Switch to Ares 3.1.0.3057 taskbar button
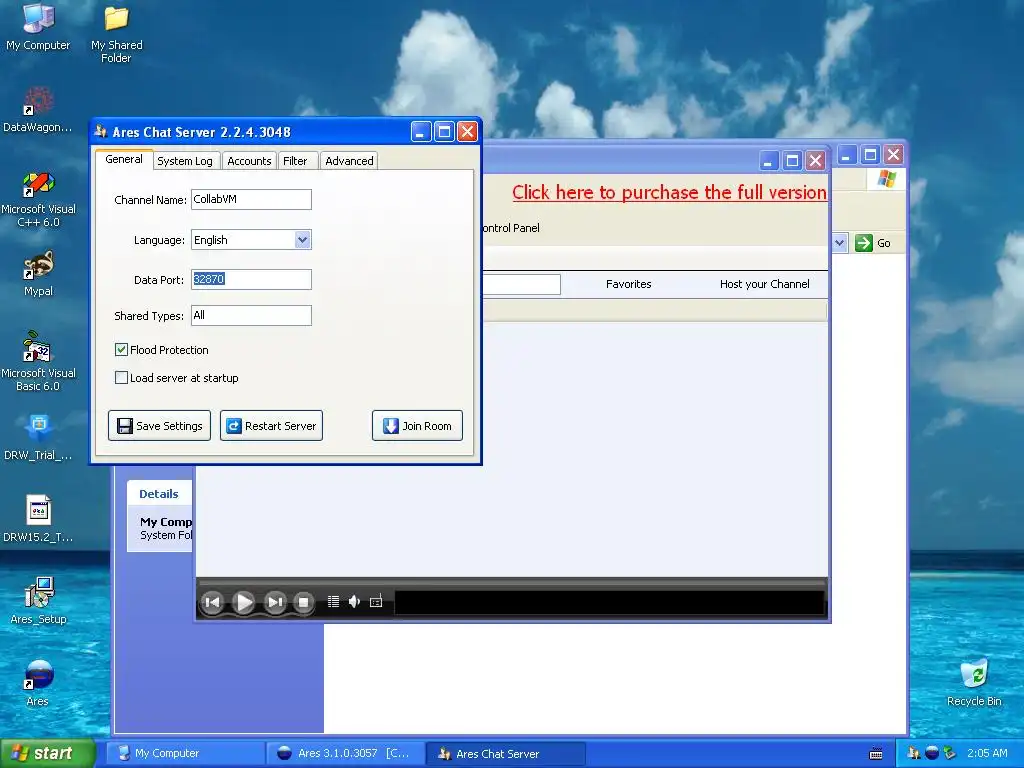The width and height of the screenshot is (1024, 768). pyautogui.click(x=346, y=754)
